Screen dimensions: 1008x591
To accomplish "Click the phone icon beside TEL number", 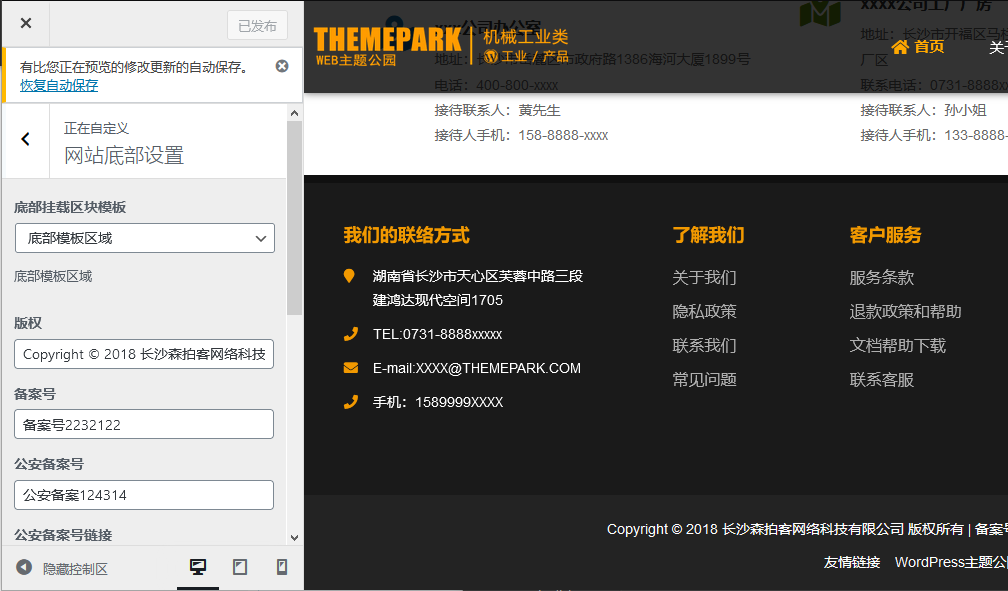I will [349, 333].
